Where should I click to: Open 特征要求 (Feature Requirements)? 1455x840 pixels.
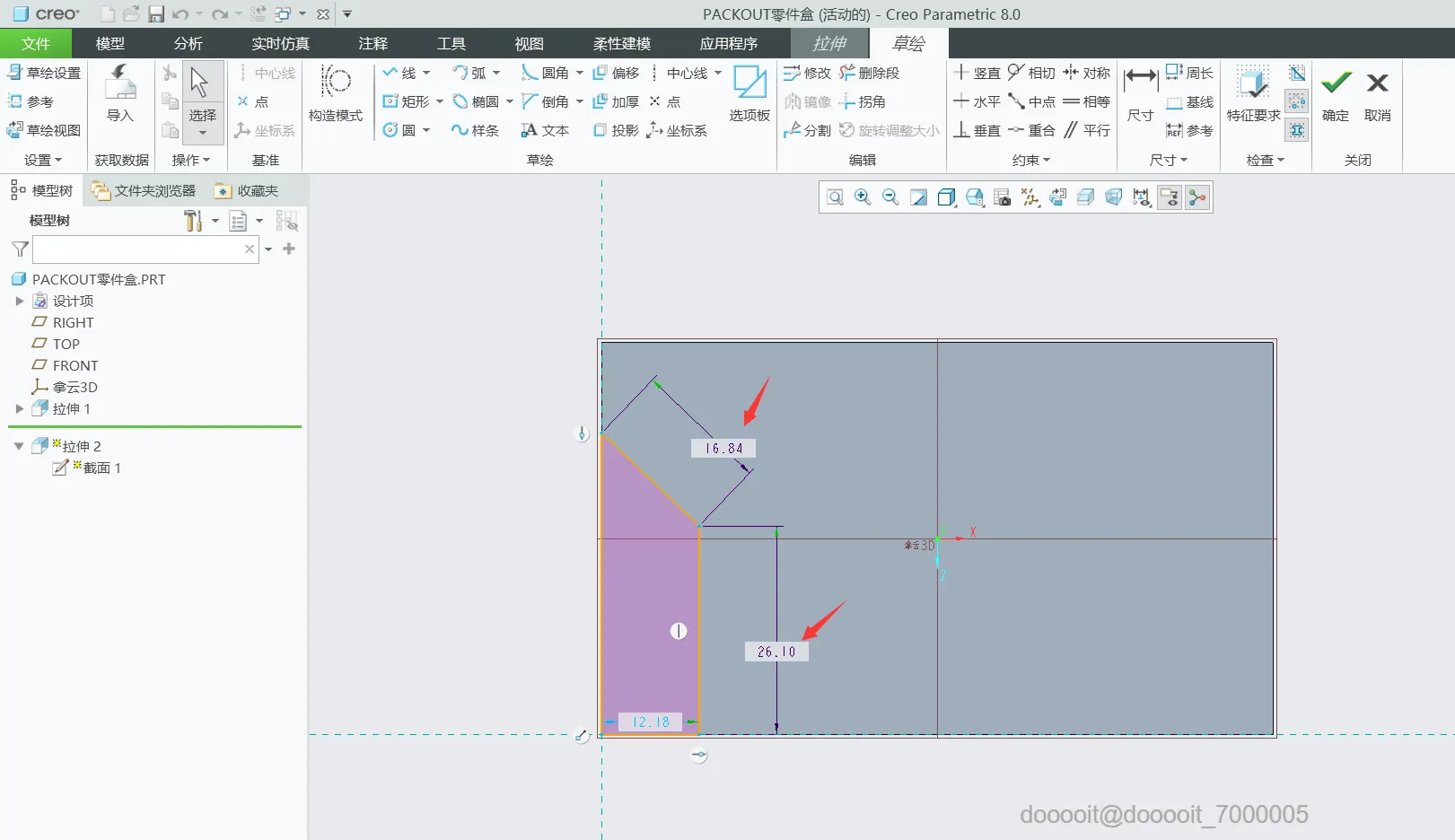click(1253, 94)
